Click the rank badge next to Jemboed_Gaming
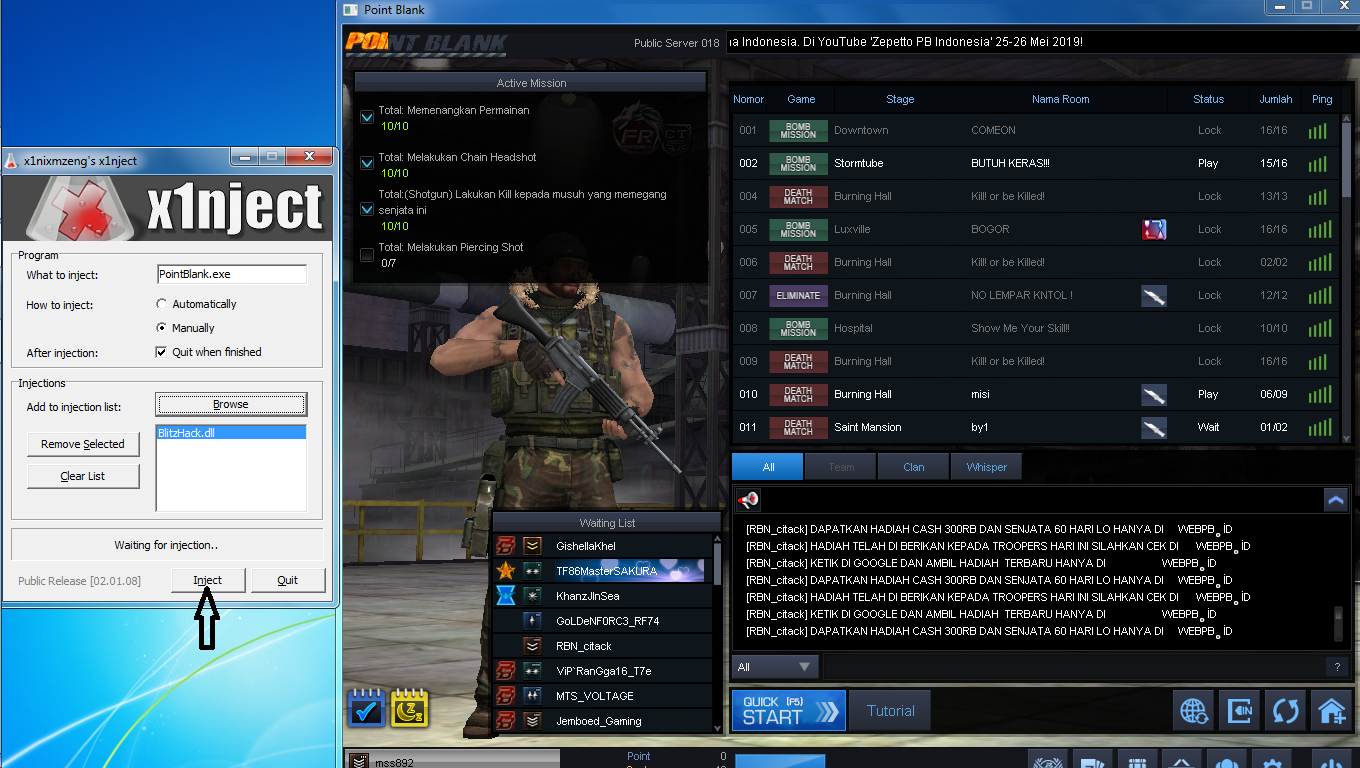 [533, 721]
